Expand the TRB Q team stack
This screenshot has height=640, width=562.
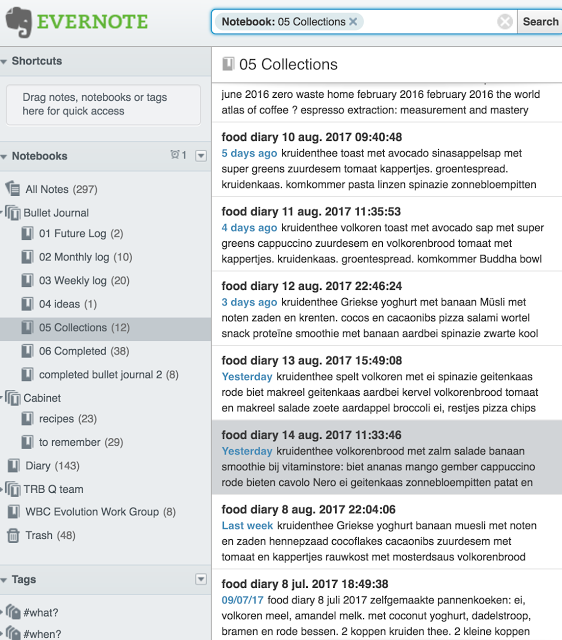pos(2,488)
